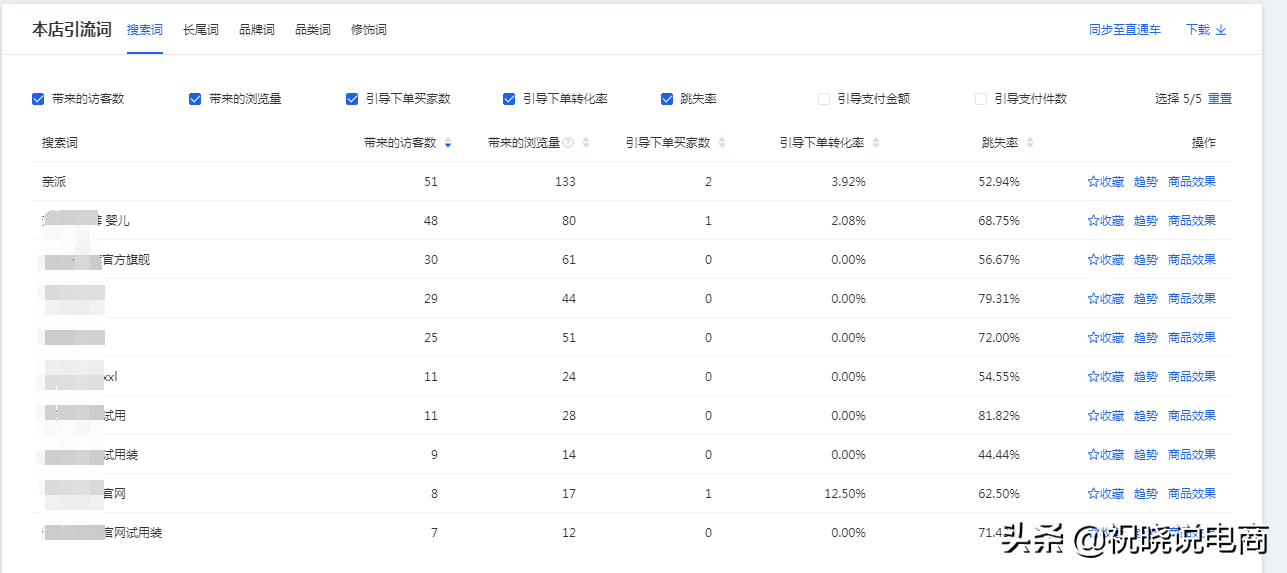Favorite the row with 44.44% bounce rate

tap(1106, 455)
